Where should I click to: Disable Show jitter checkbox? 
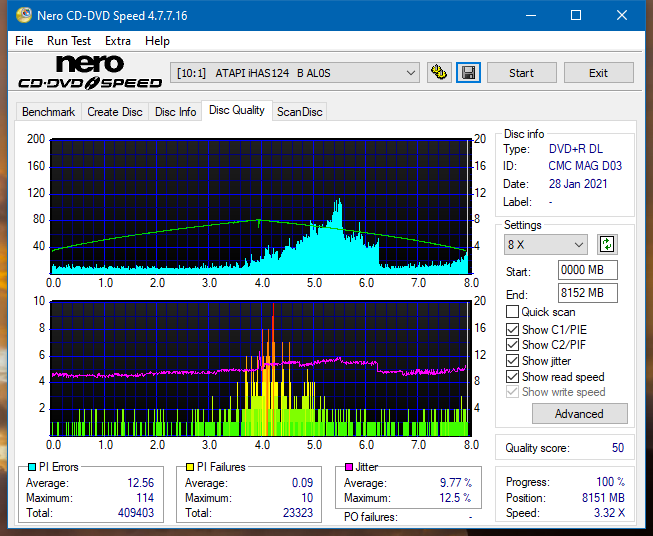pos(512,361)
